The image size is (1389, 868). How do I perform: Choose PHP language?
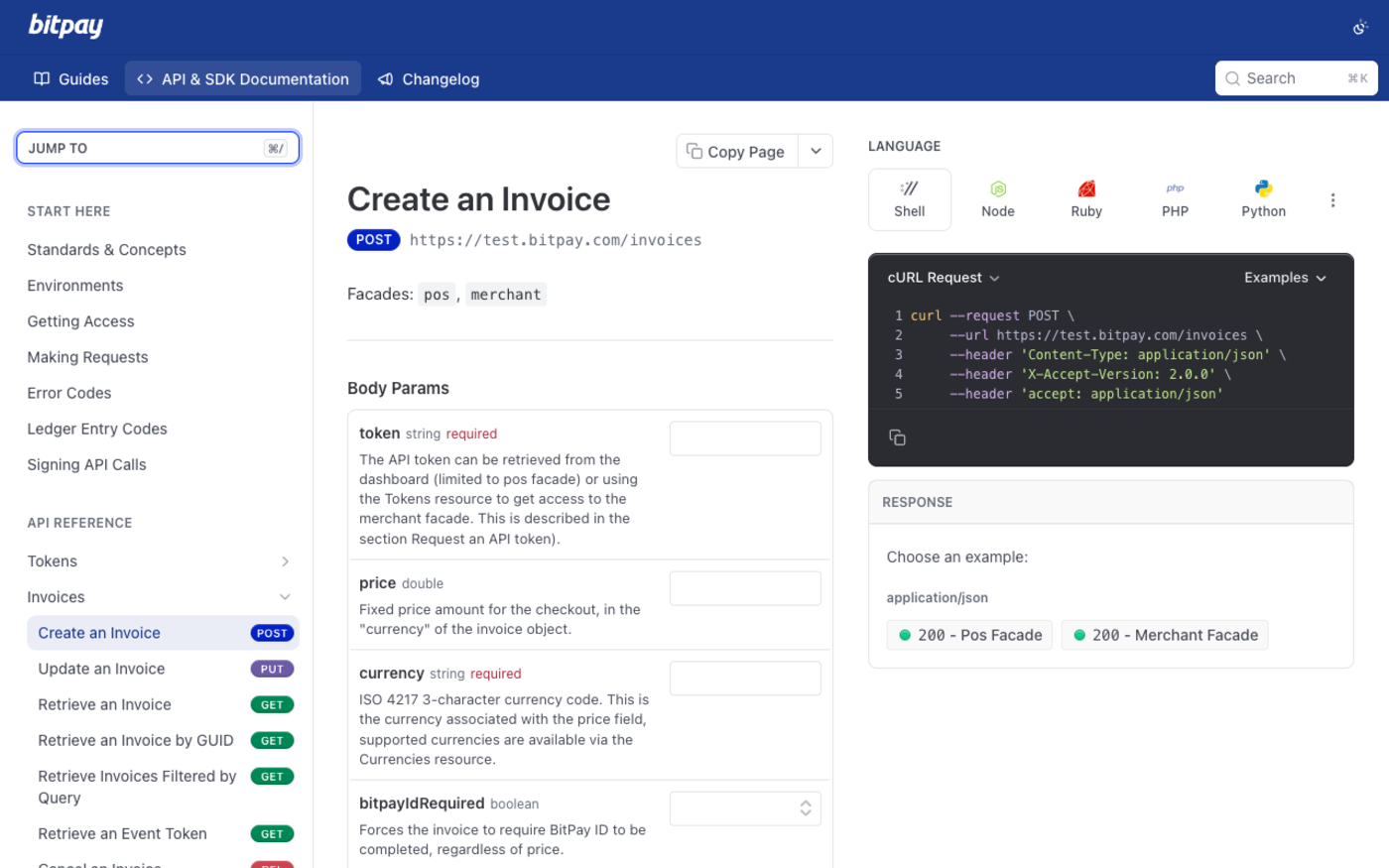(x=1175, y=199)
